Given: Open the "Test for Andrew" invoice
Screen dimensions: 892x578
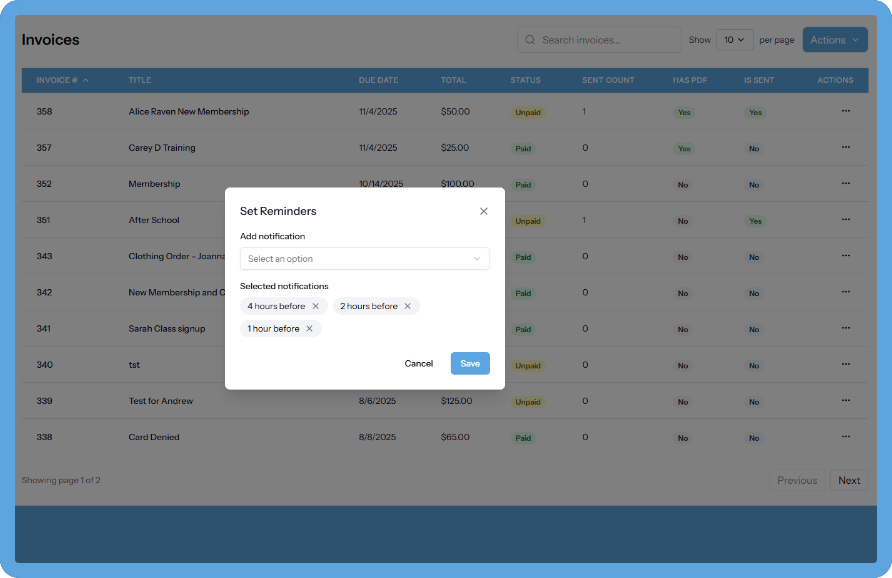Looking at the screenshot, I should point(159,401).
